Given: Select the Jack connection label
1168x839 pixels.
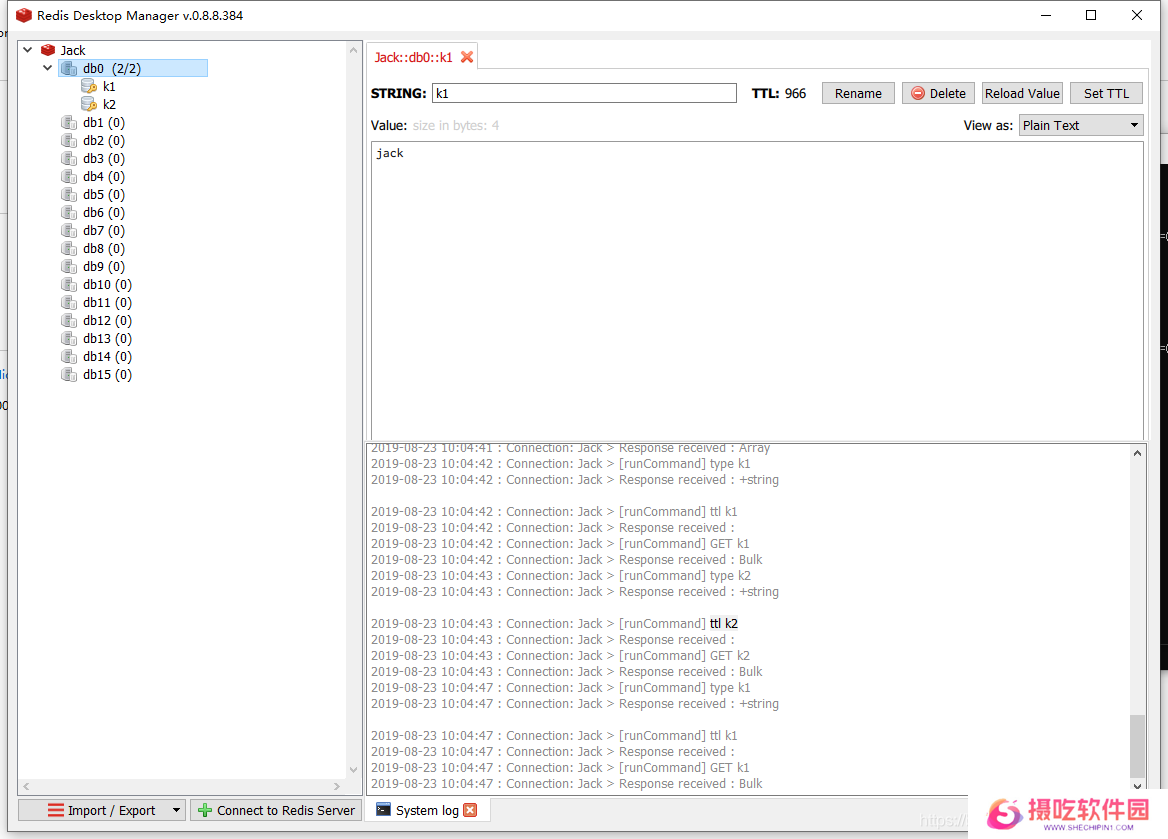Looking at the screenshot, I should [73, 50].
